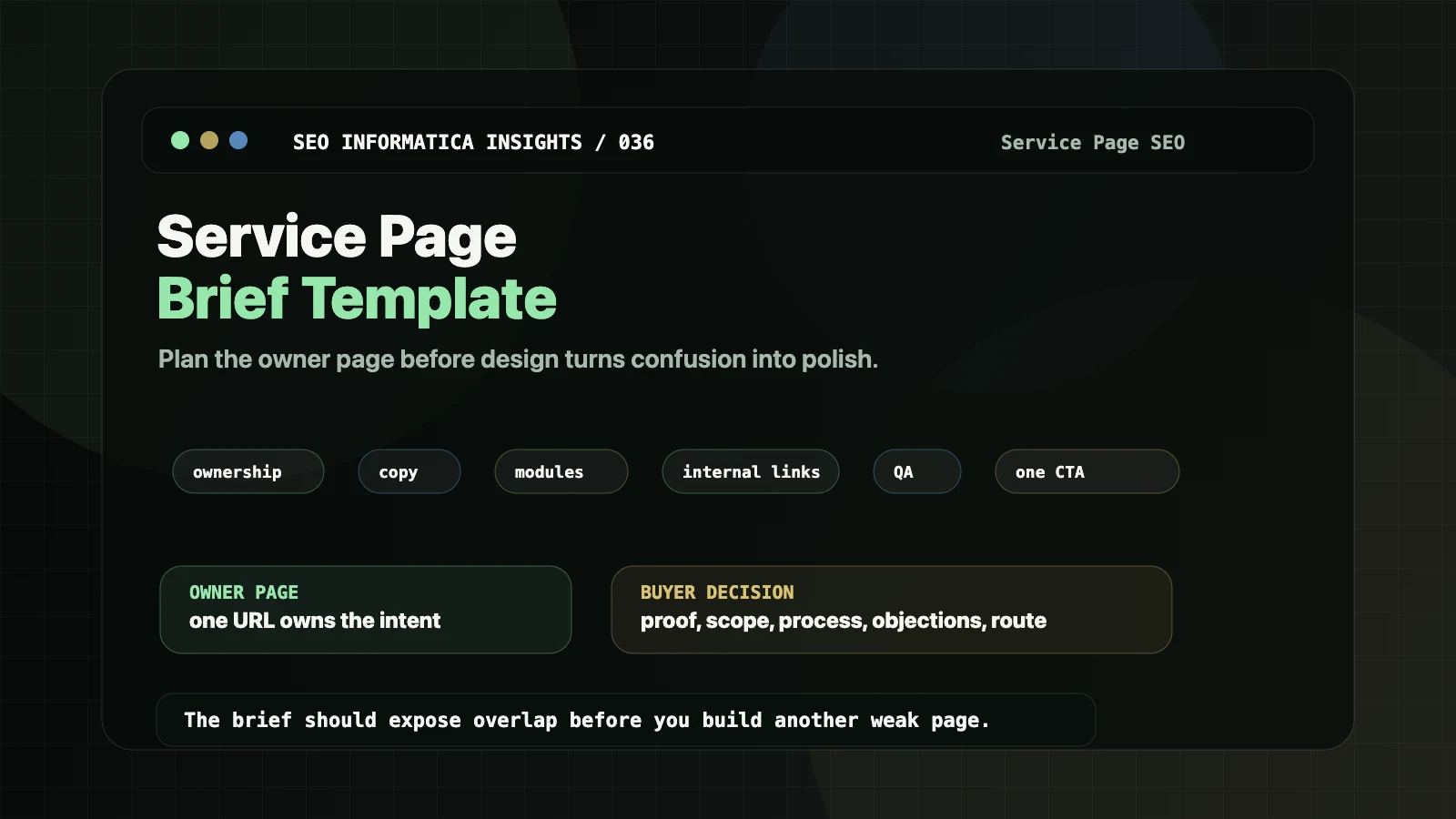Click the Service Page SEO label
The image size is (1456, 819).
(1093, 143)
